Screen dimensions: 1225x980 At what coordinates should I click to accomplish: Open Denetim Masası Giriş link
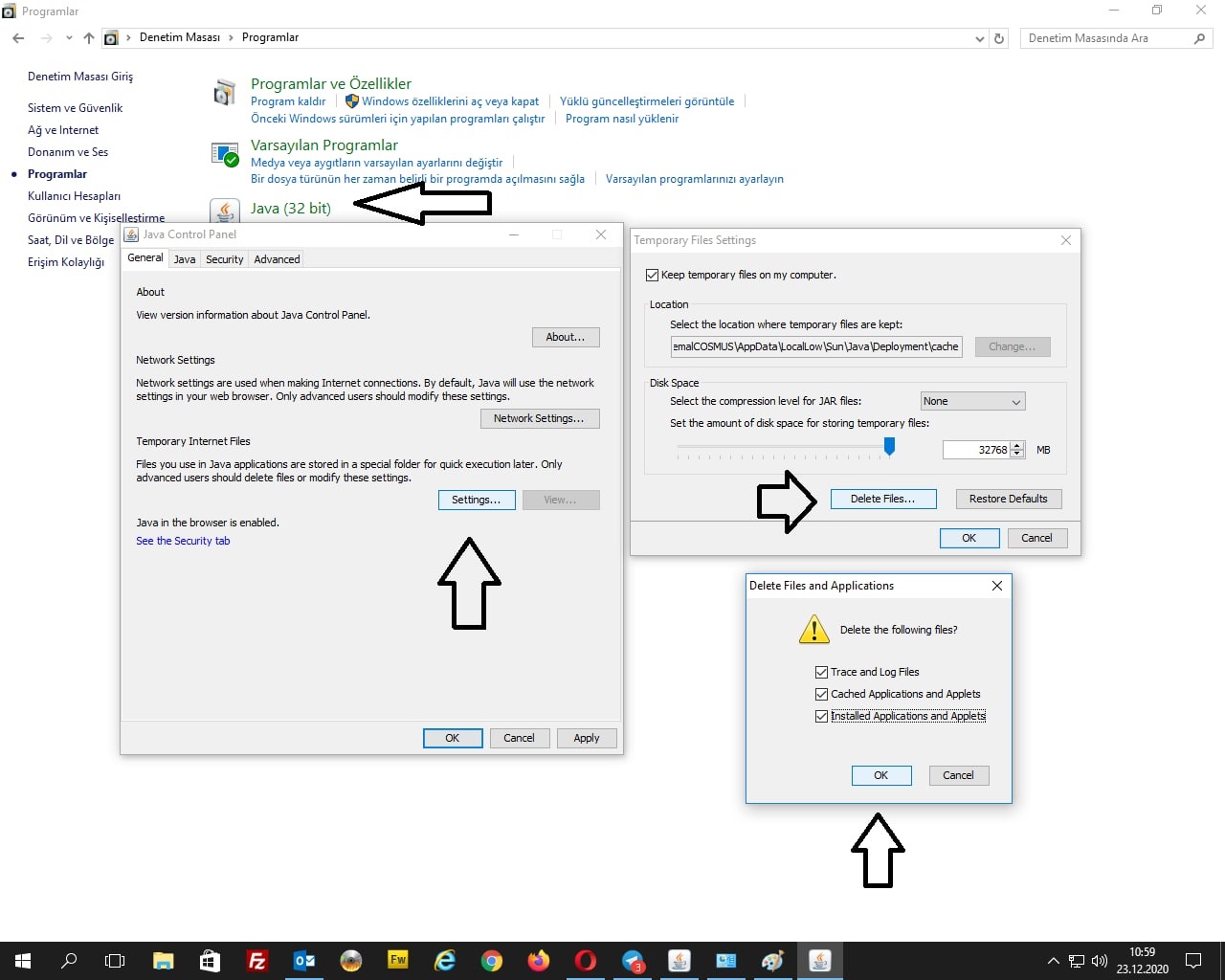pyautogui.click(x=80, y=77)
